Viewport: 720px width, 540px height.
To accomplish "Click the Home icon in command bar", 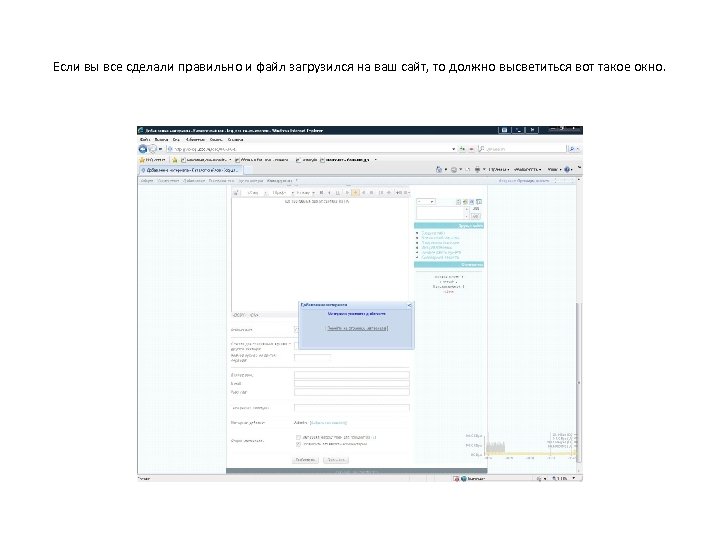I will 439,169.
